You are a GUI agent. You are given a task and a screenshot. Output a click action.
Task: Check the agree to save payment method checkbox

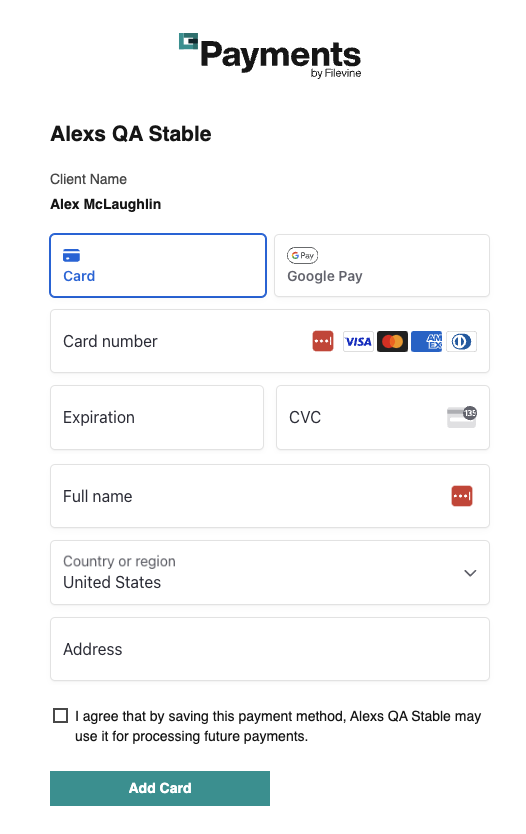[x=61, y=716]
